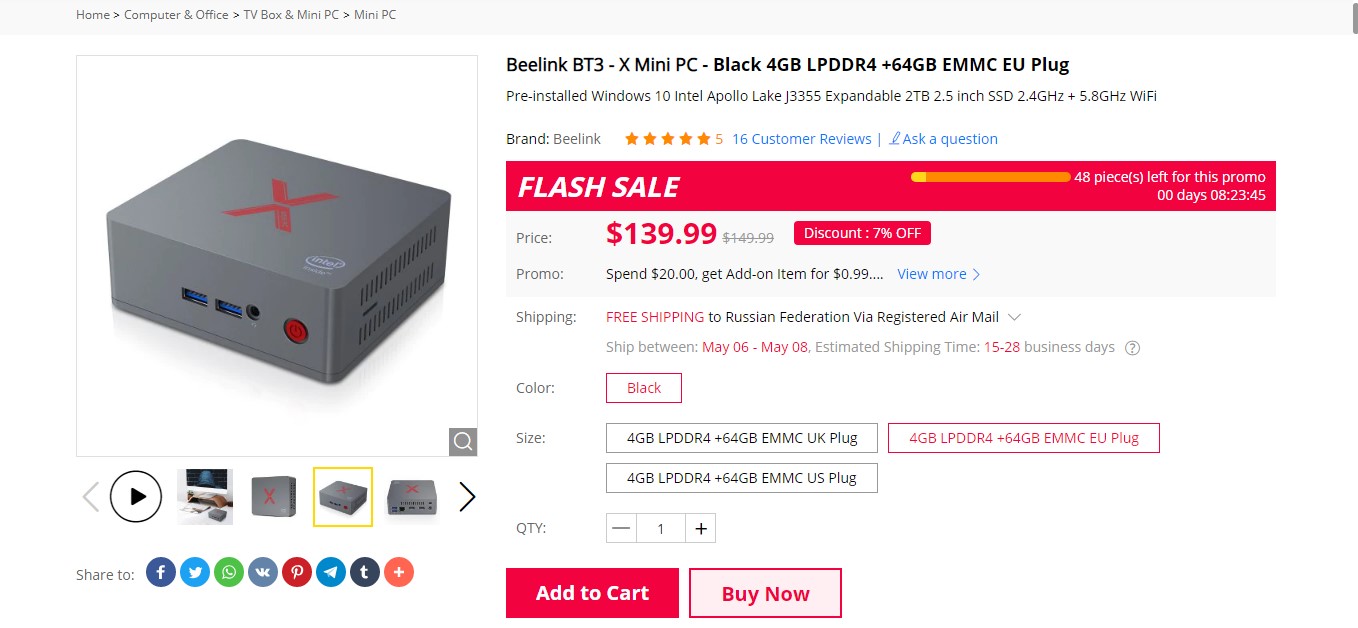Share via Telegram icon

tap(331, 572)
